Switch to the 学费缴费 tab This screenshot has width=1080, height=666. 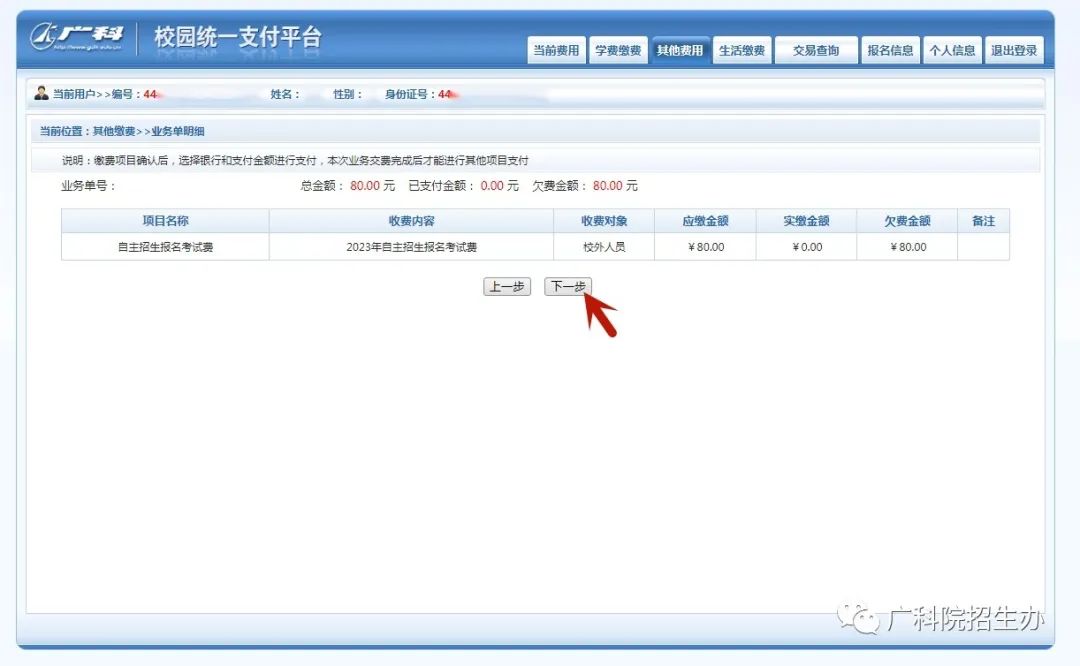coord(618,51)
